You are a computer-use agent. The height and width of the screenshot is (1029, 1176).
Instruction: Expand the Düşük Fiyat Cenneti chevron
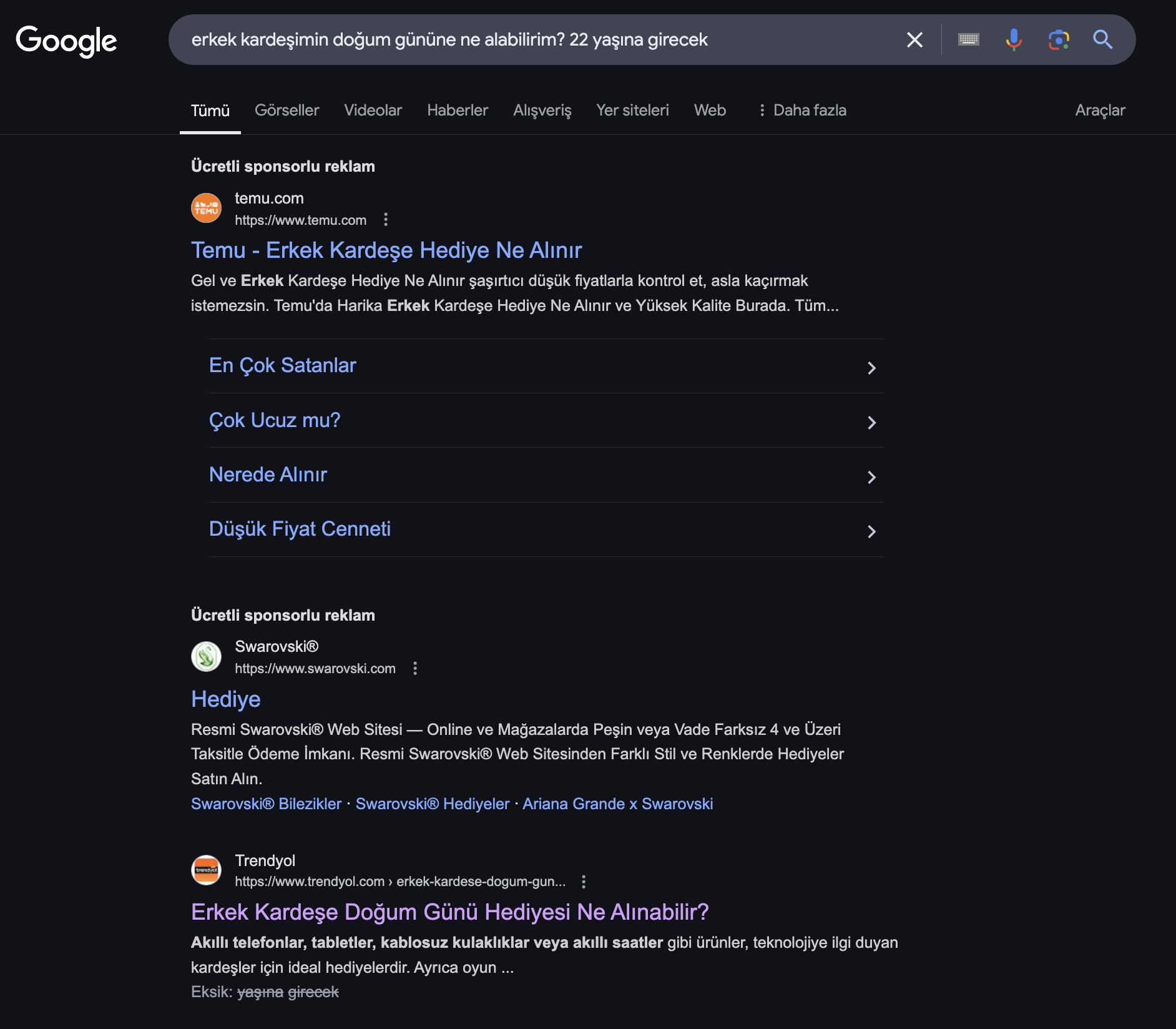(871, 531)
